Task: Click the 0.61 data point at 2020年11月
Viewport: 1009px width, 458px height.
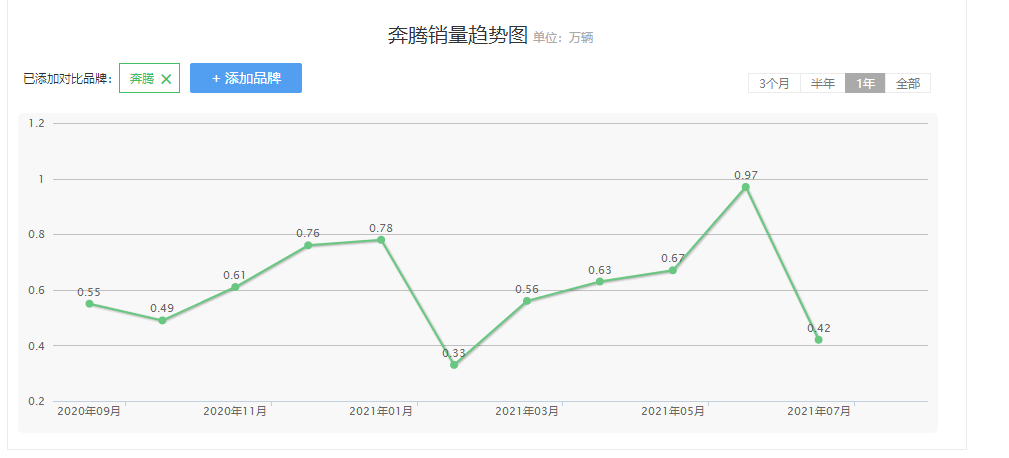Action: coord(235,287)
